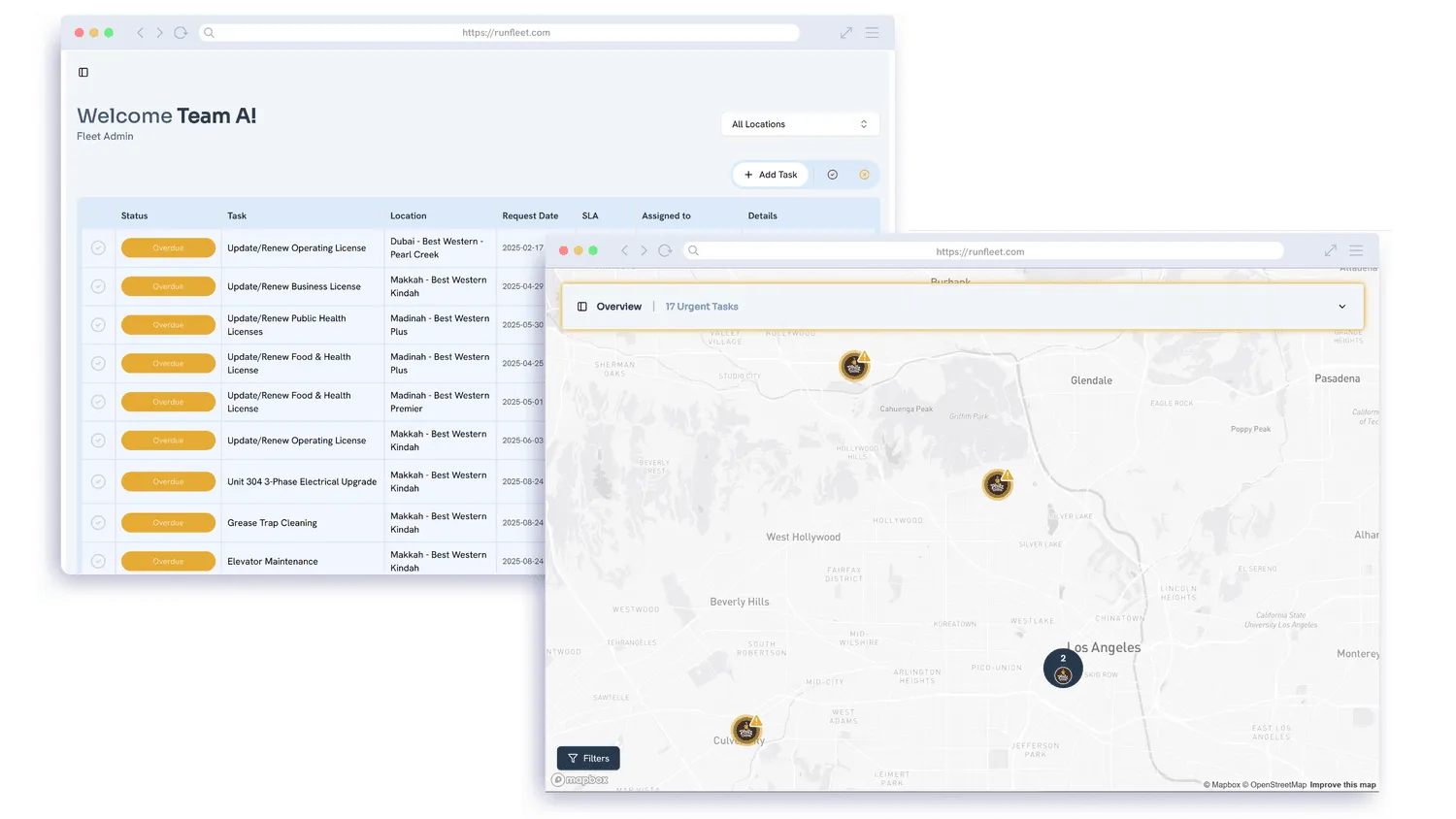This screenshot has width=1456, height=819.
Task: Click Overdue badge for Grease Trap Cleaning
Action: click(168, 523)
